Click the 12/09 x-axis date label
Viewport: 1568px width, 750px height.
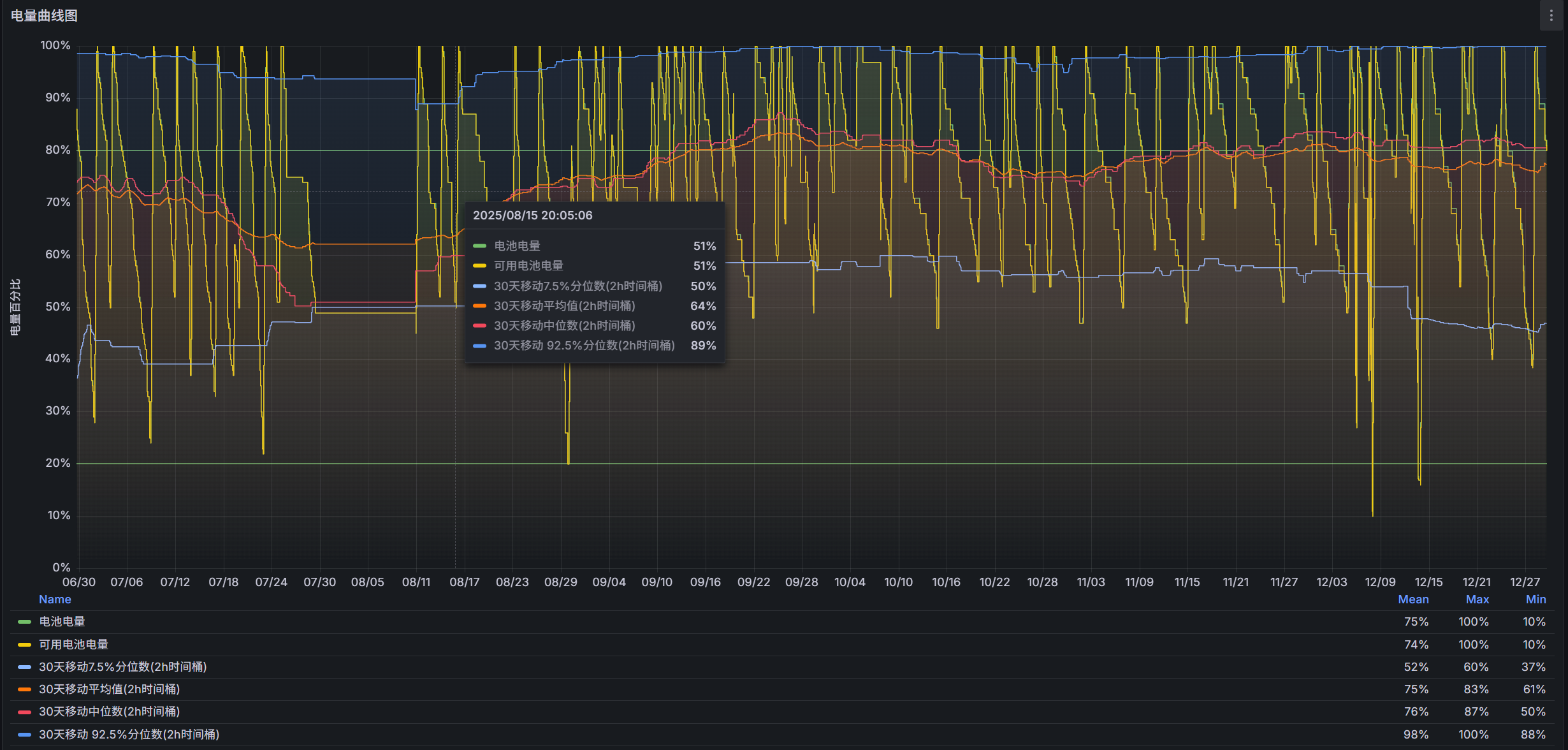1380,582
